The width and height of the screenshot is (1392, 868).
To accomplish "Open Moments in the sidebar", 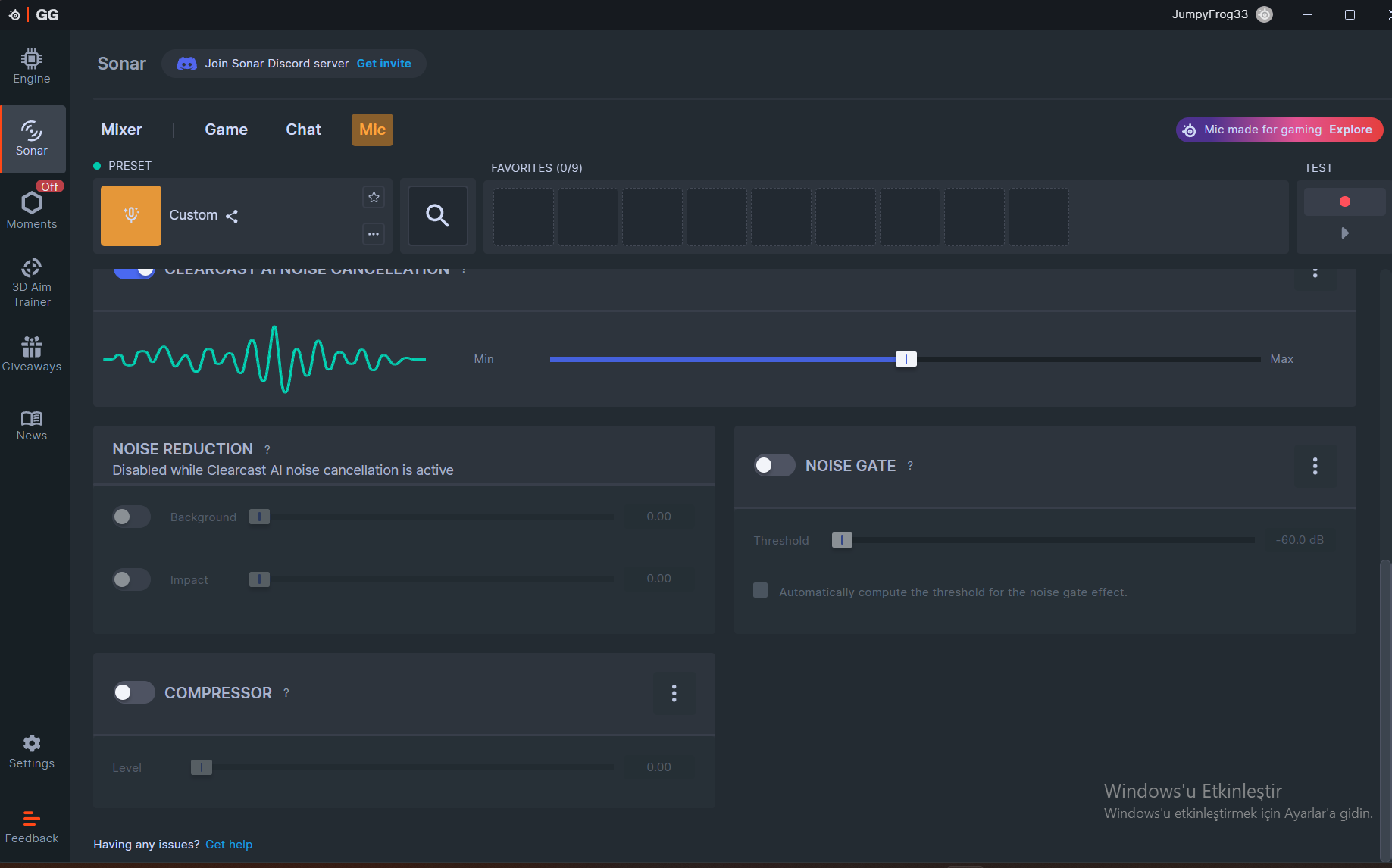I will click(x=32, y=210).
